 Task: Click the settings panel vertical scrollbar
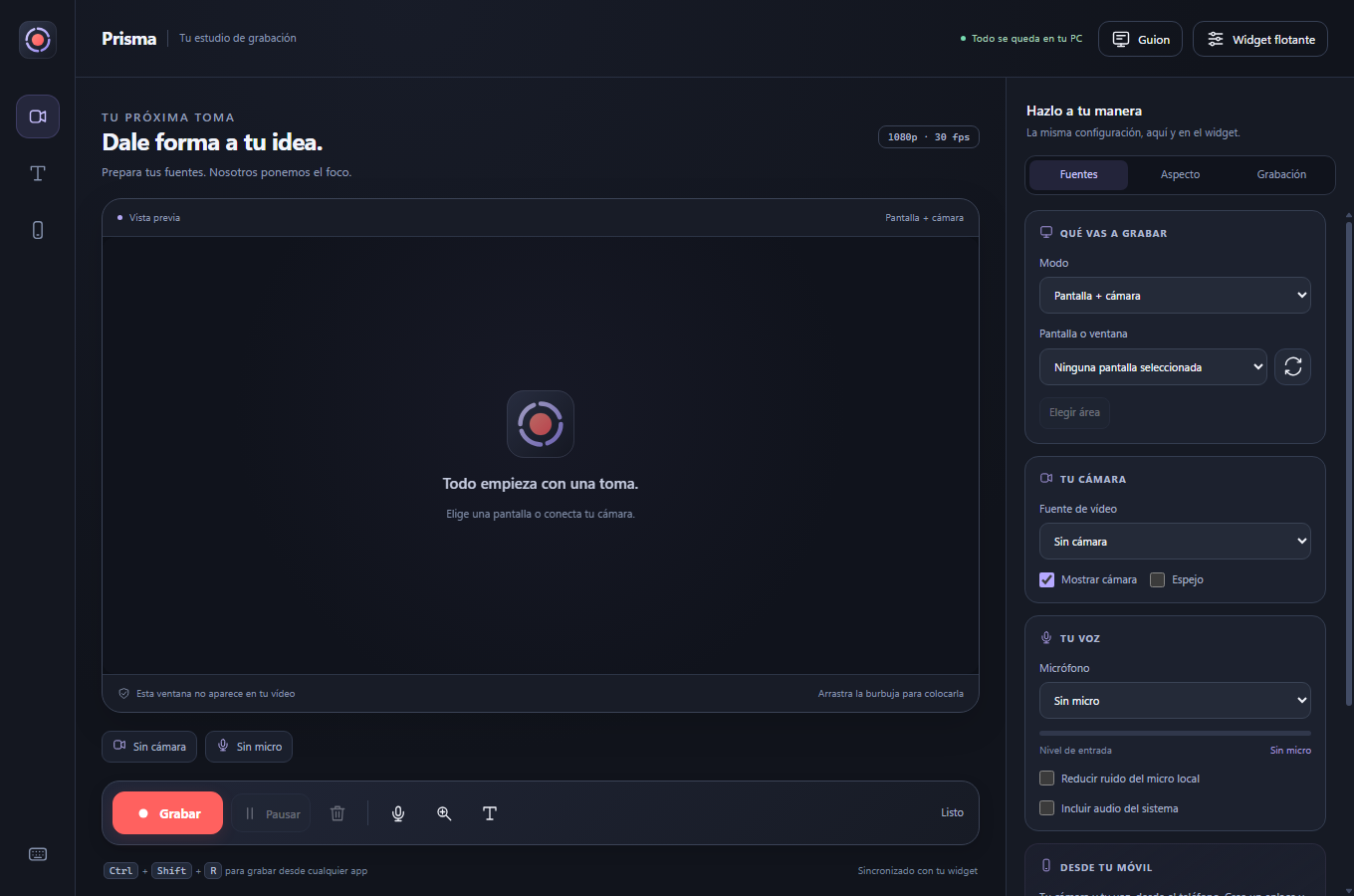1349,463
